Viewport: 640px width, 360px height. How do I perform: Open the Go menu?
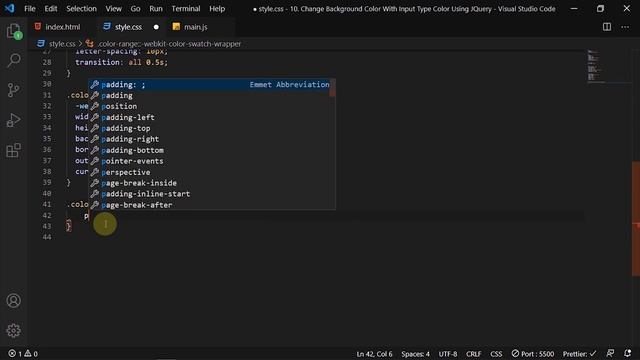pos(136,9)
